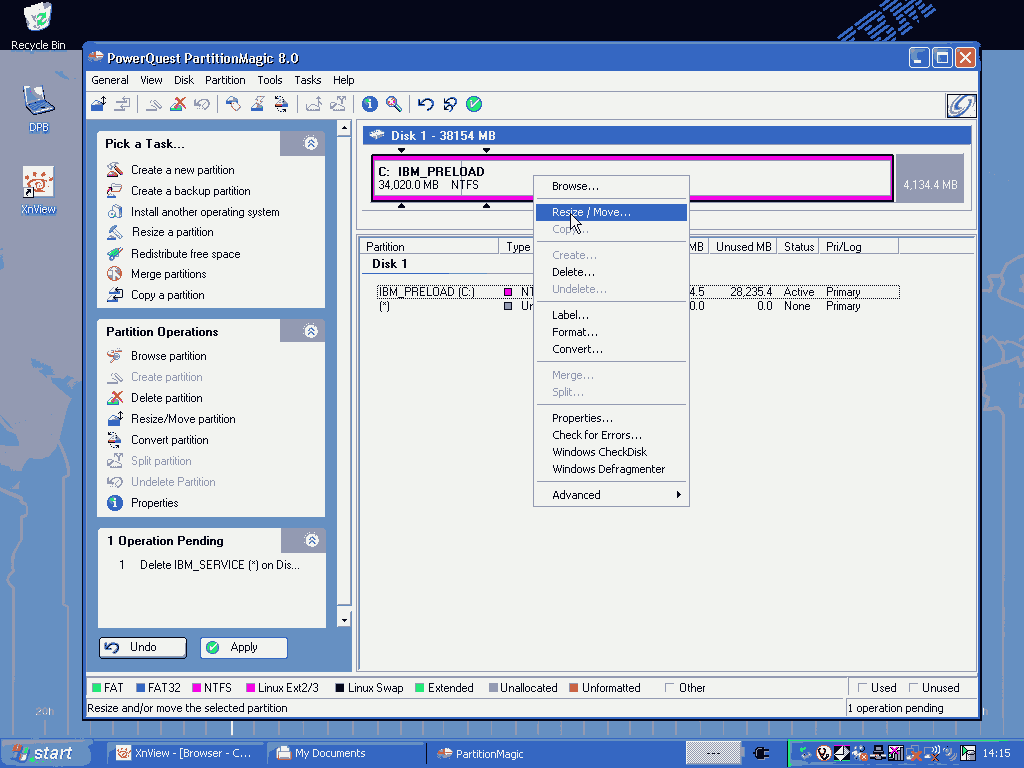Enable the Unused checkbox in legend
Viewport: 1024px width, 768px height.
(x=912, y=688)
